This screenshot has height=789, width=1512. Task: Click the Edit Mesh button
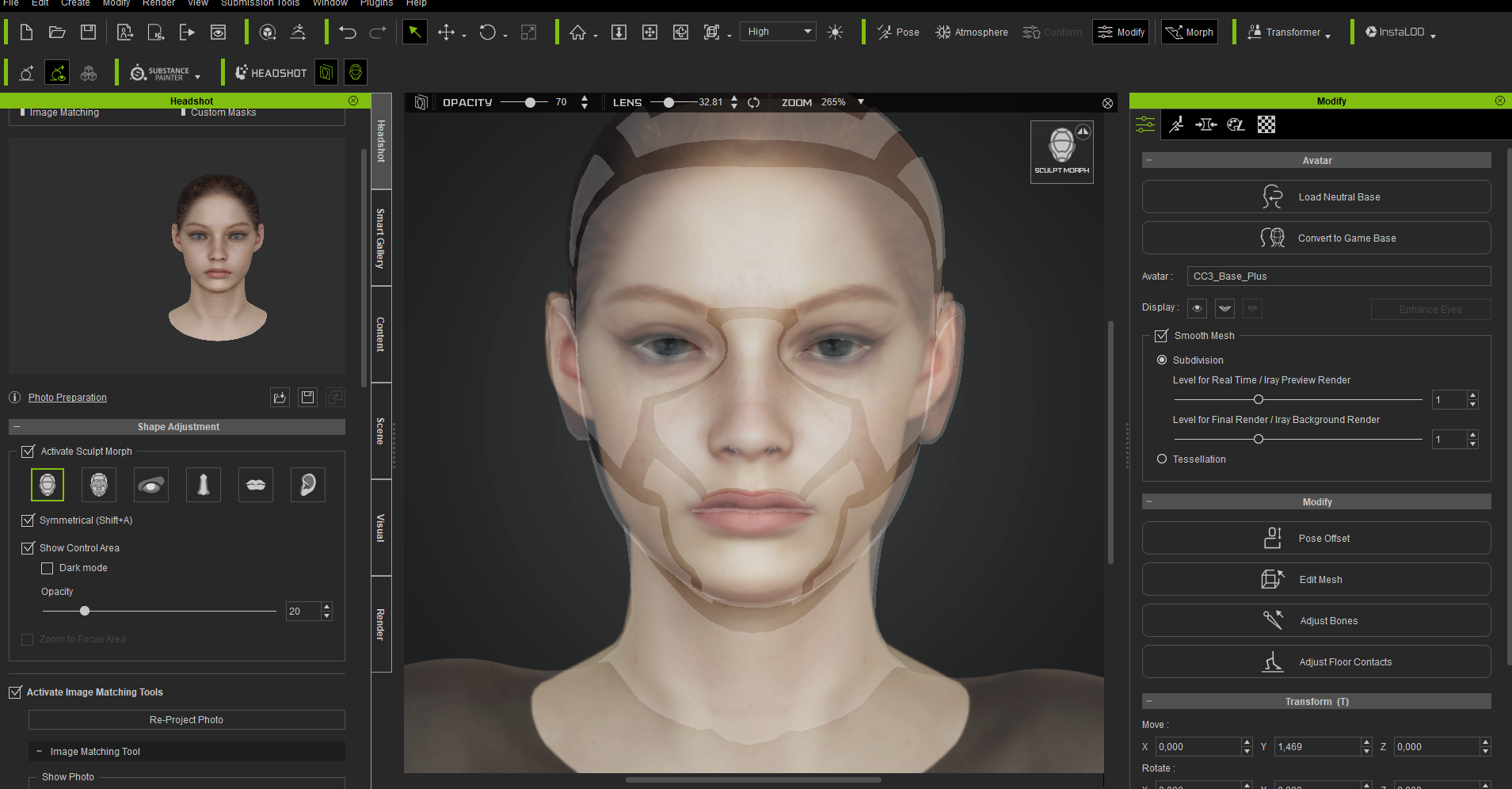[1316, 579]
